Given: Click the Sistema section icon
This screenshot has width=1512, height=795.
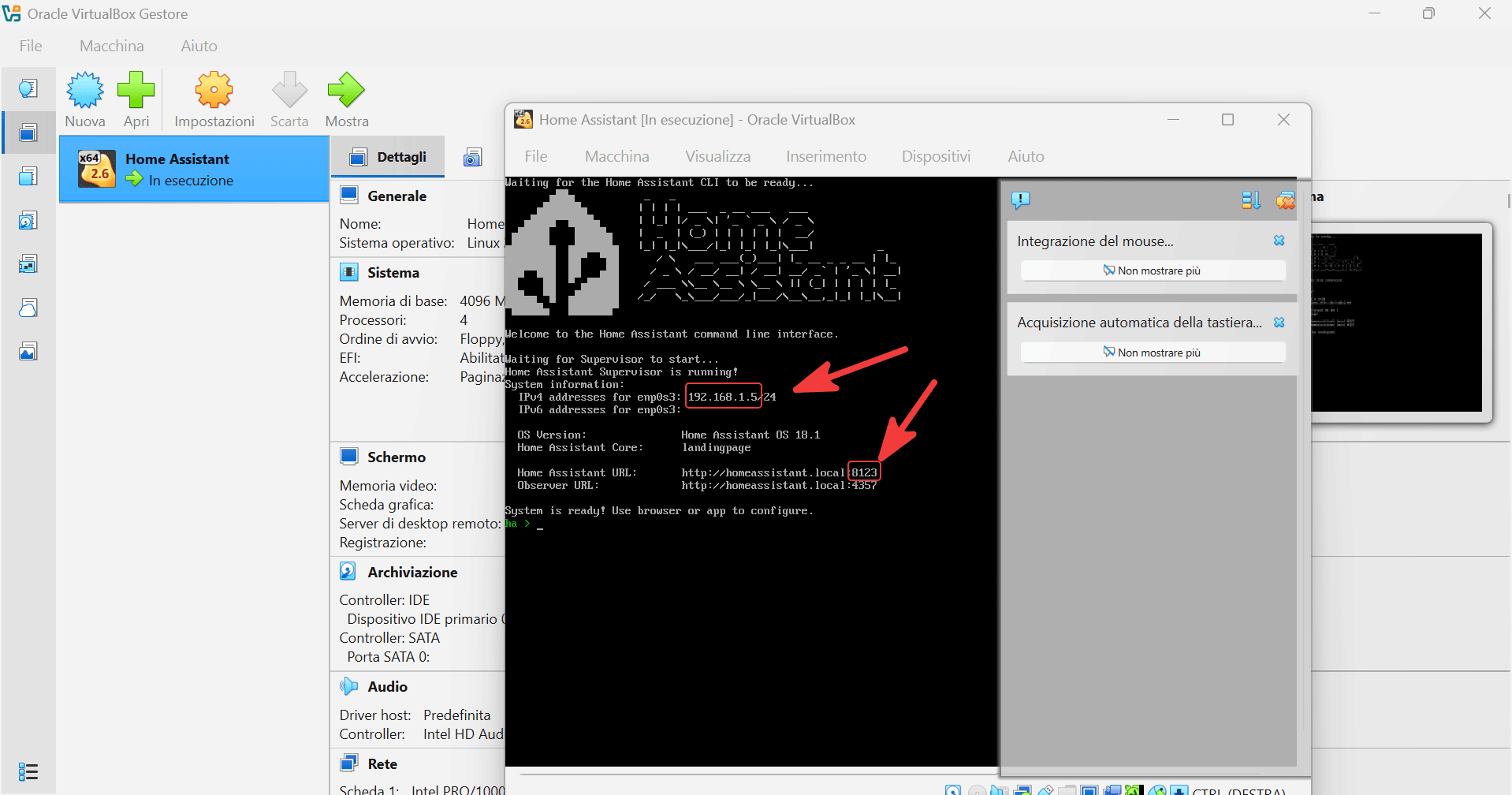Looking at the screenshot, I should tap(348, 272).
